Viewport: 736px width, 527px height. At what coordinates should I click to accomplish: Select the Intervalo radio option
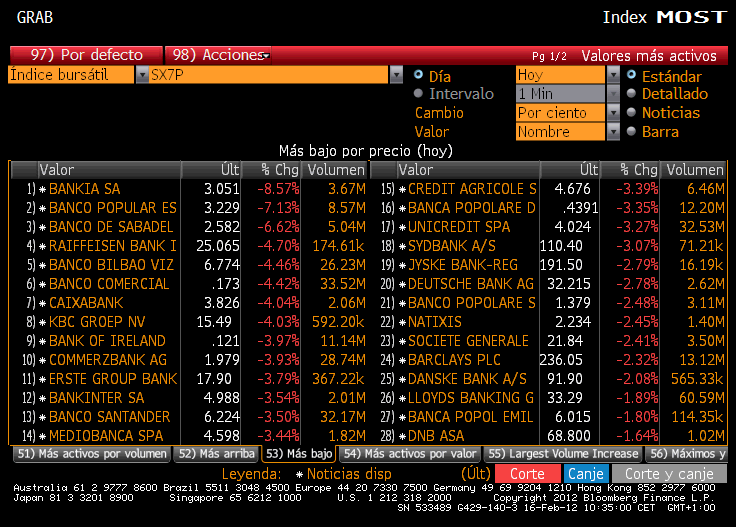tap(418, 93)
